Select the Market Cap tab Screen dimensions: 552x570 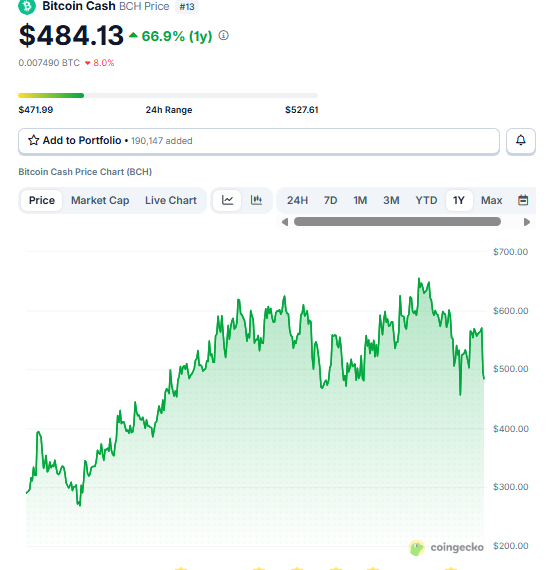pyautogui.click(x=100, y=200)
